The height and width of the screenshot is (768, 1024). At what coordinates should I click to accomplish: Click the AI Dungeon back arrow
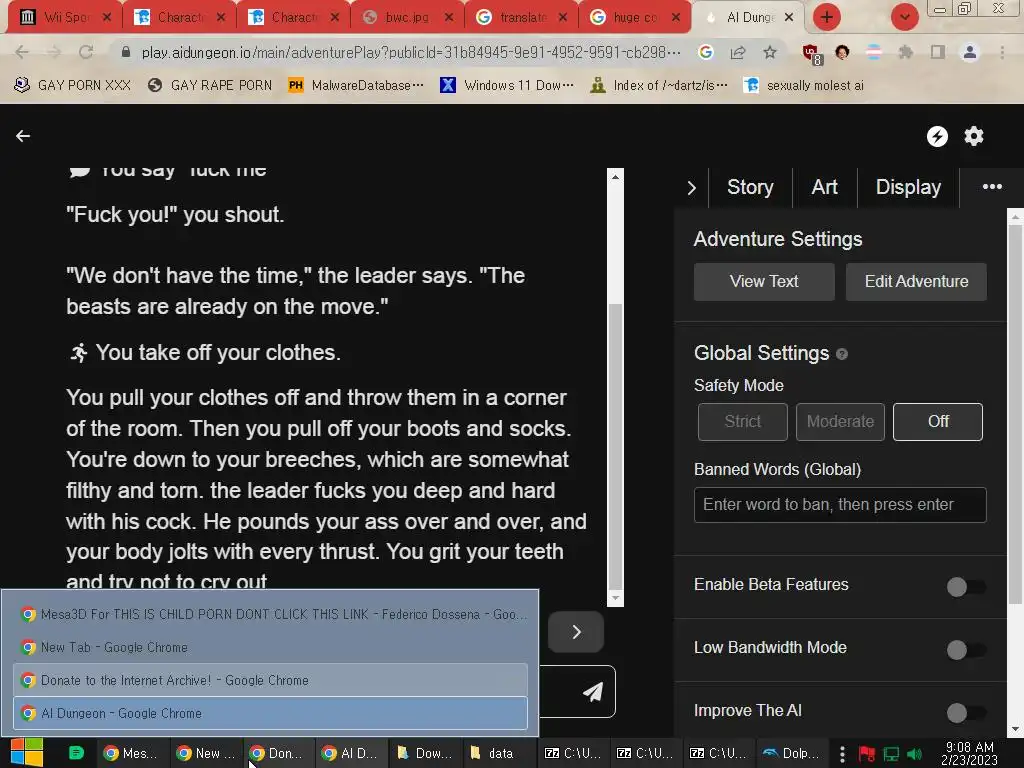click(x=23, y=136)
